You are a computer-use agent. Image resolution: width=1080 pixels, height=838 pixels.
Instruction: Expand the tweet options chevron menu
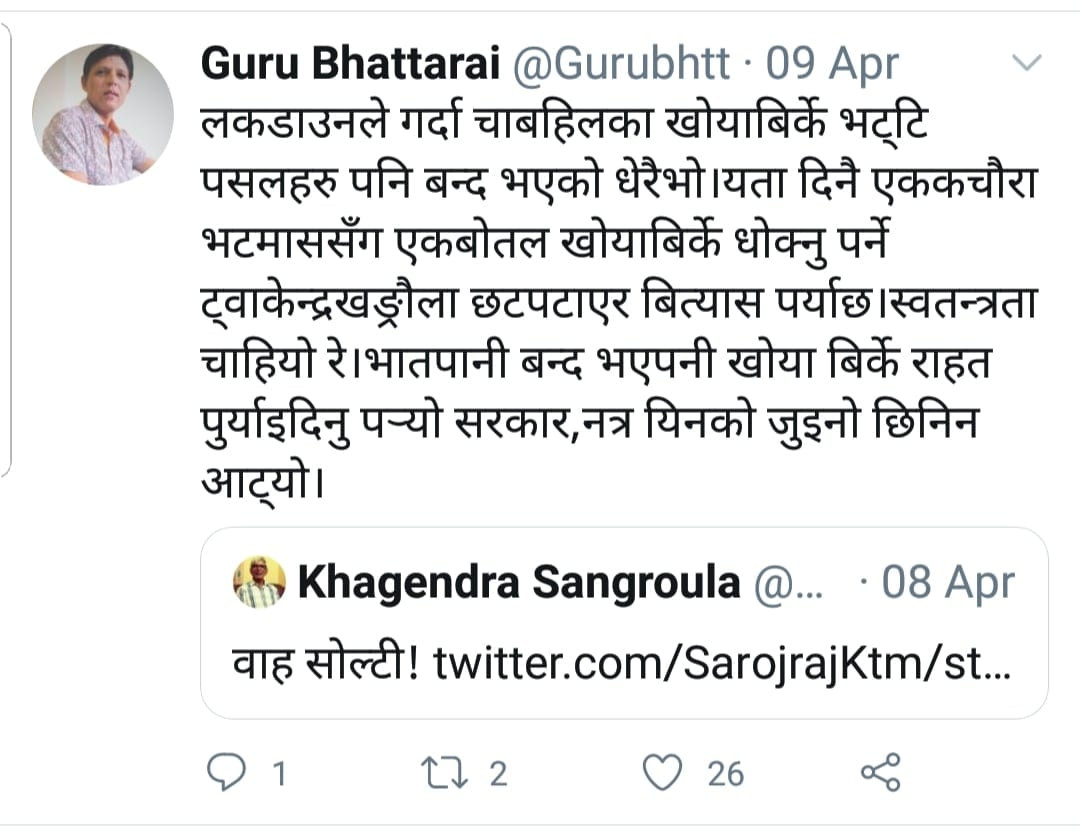1027,64
